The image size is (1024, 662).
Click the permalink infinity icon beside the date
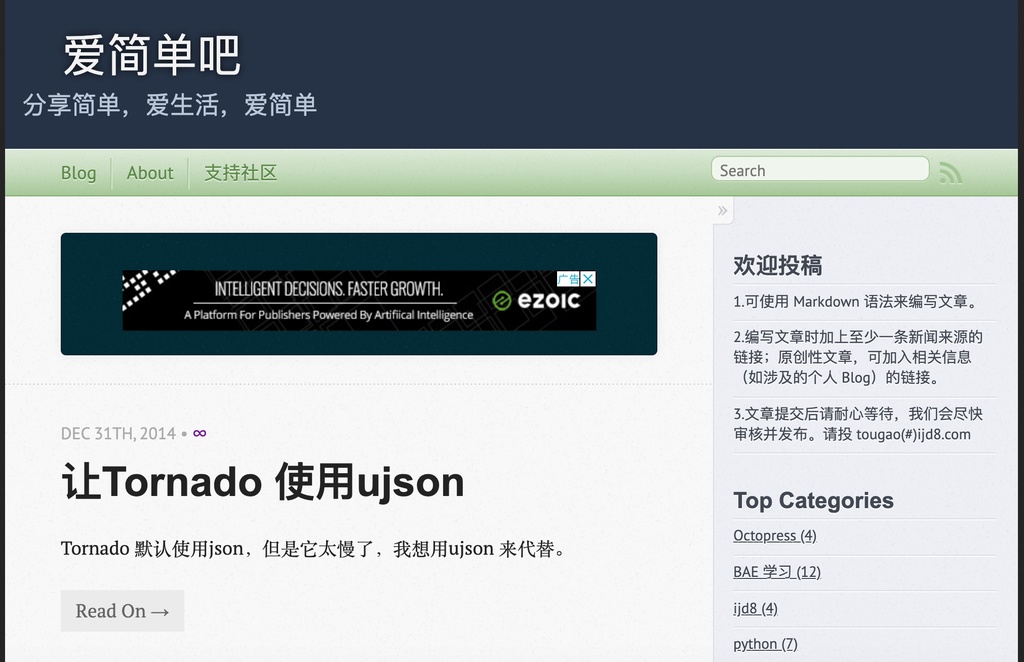point(199,432)
